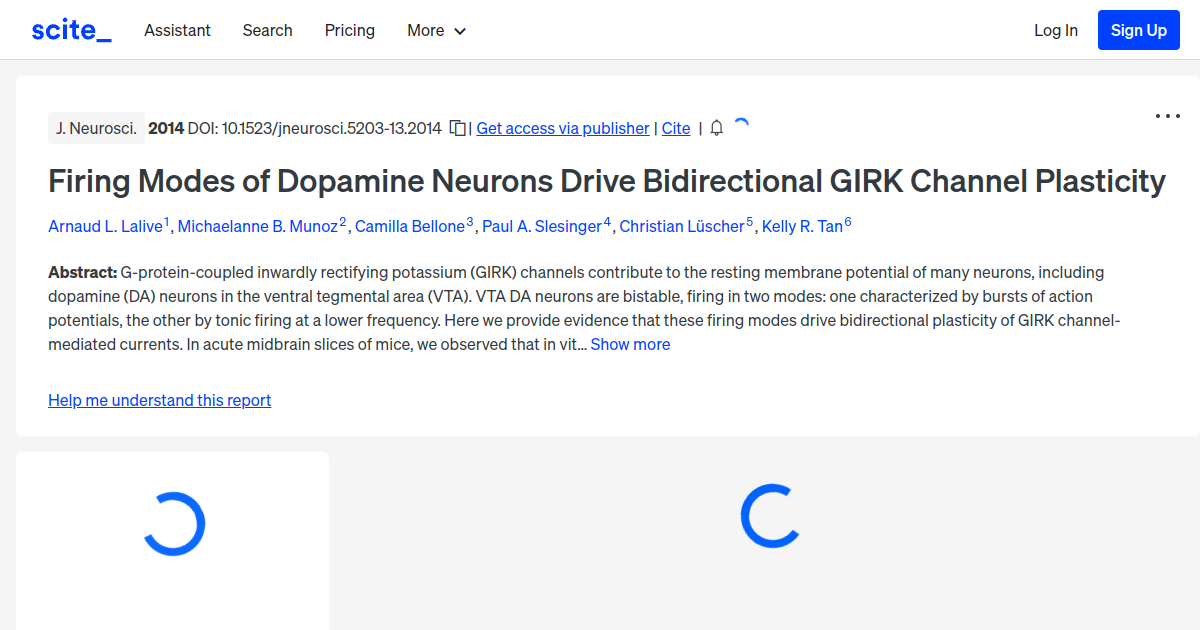Open Get access via publisher link
This screenshot has width=1200, height=630.
(x=562, y=128)
